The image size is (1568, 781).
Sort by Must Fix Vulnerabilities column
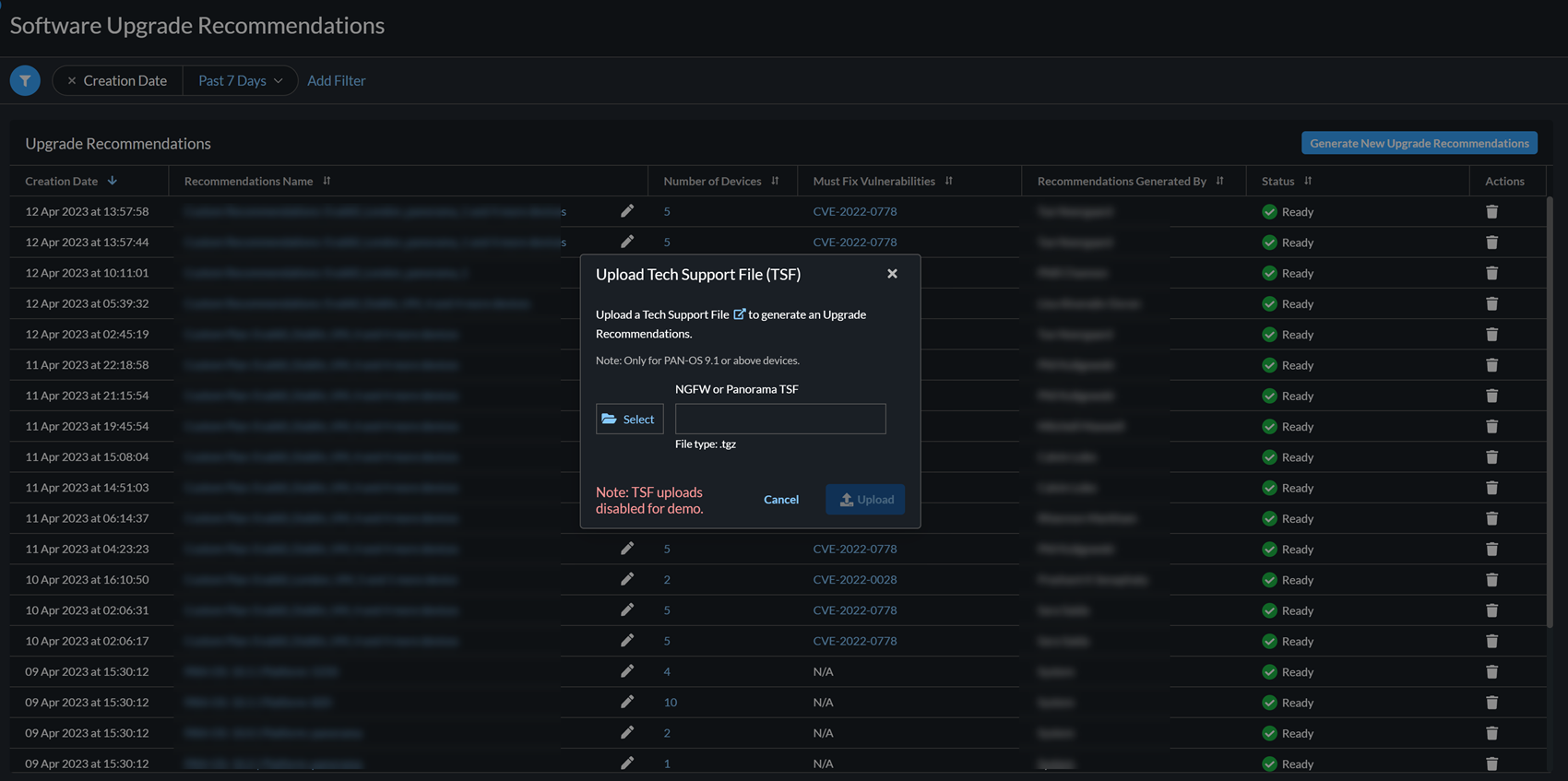948,181
